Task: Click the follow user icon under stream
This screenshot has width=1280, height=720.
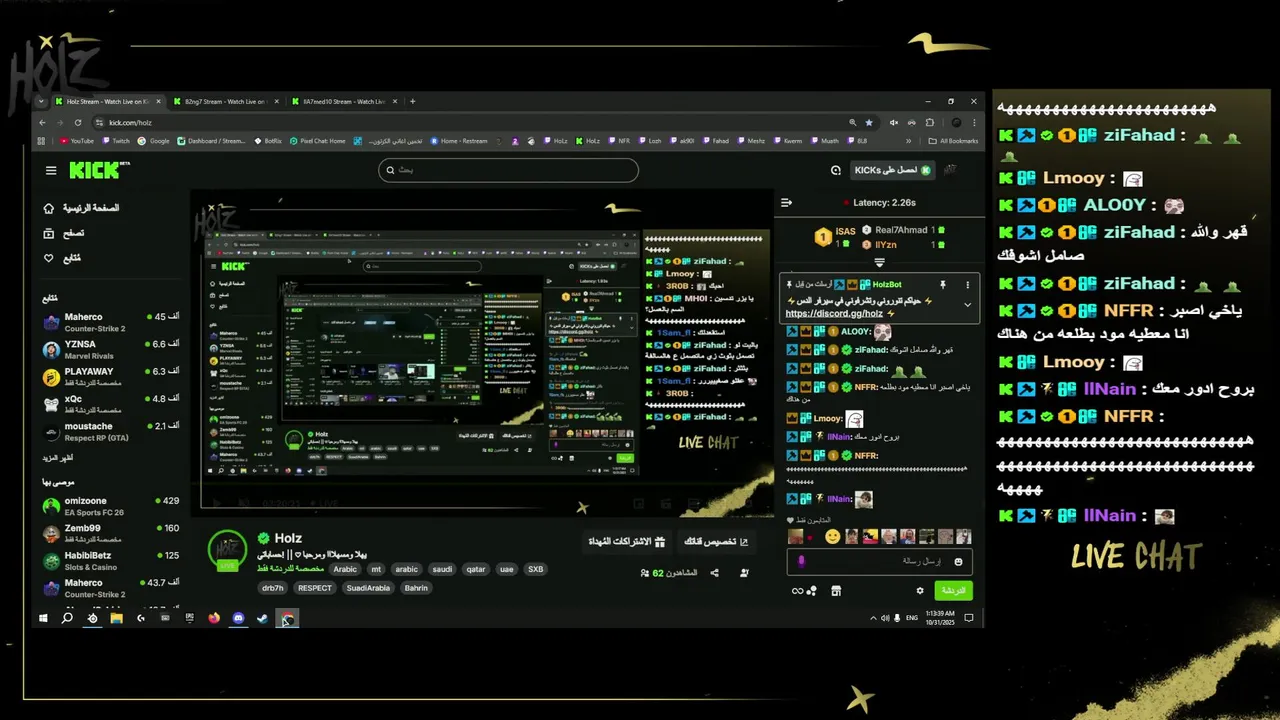Action: tap(744, 573)
